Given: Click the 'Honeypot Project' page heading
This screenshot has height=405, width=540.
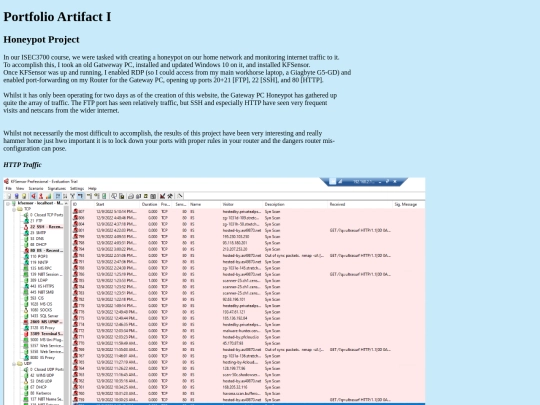Looking at the screenshot, I should click(x=41, y=39).
